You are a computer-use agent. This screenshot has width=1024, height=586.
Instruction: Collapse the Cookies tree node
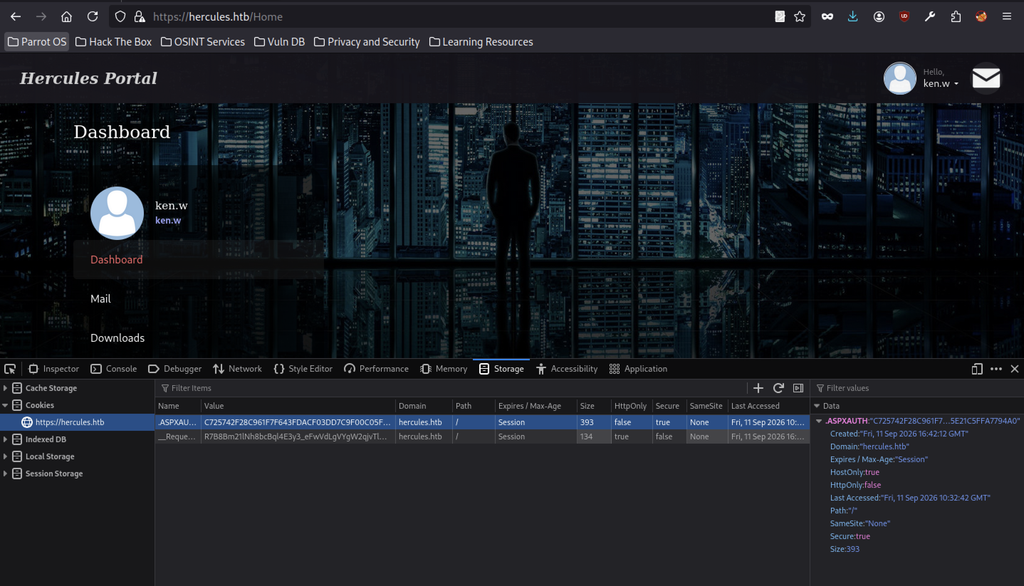point(5,405)
